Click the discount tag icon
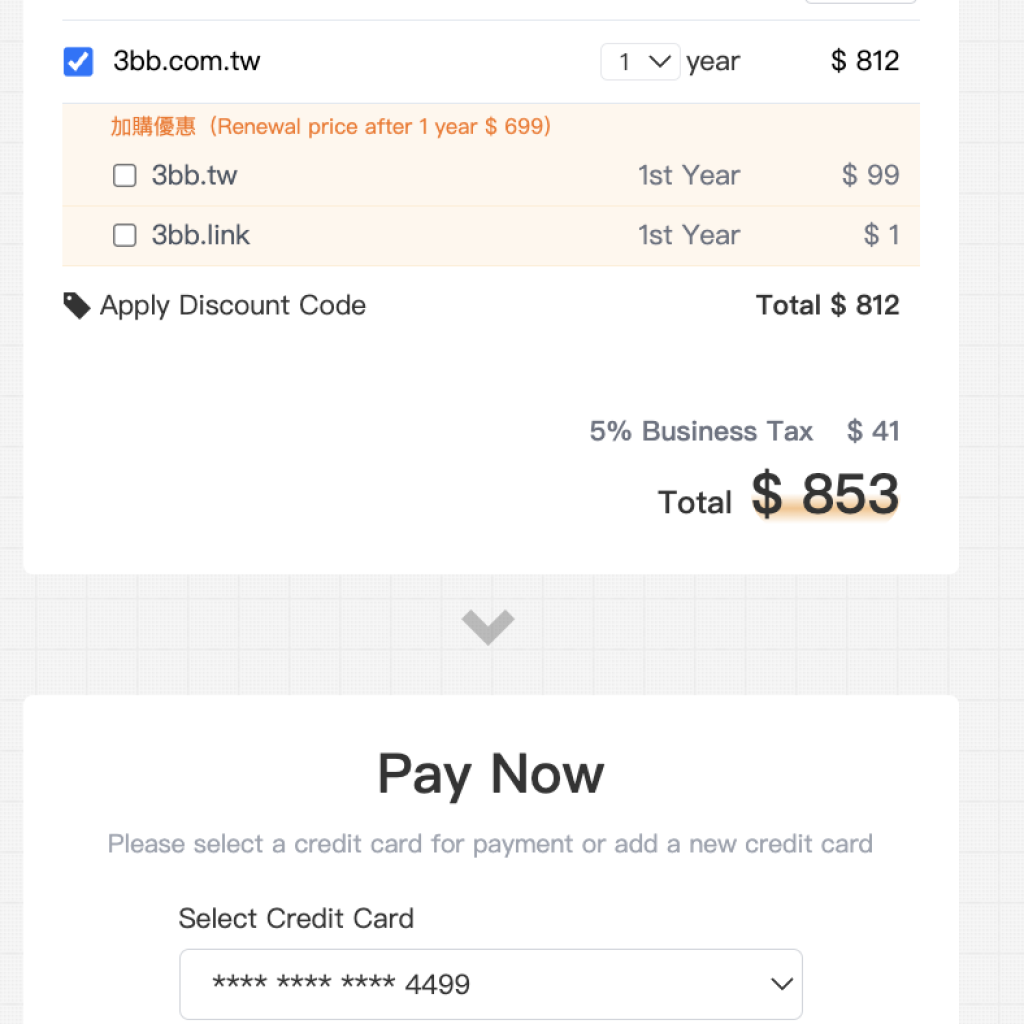The height and width of the screenshot is (1024, 1024). point(77,305)
